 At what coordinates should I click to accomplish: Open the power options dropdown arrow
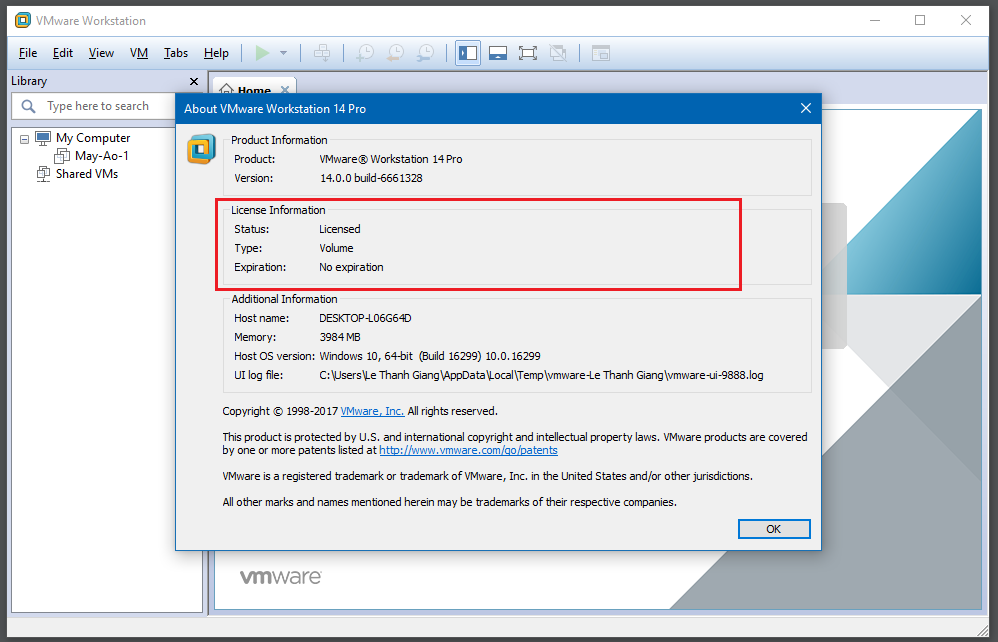[x=283, y=53]
